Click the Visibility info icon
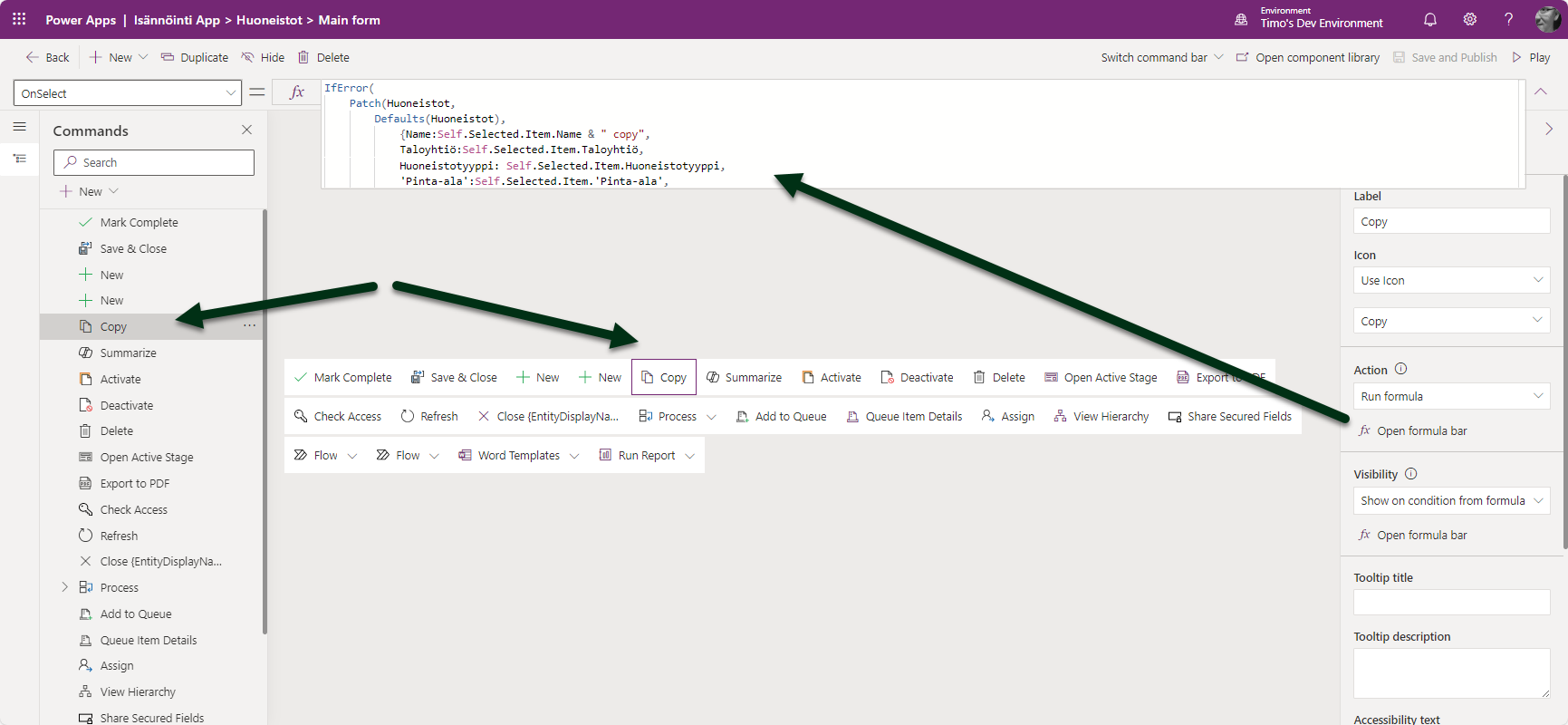This screenshot has width=1568, height=725. [1410, 474]
